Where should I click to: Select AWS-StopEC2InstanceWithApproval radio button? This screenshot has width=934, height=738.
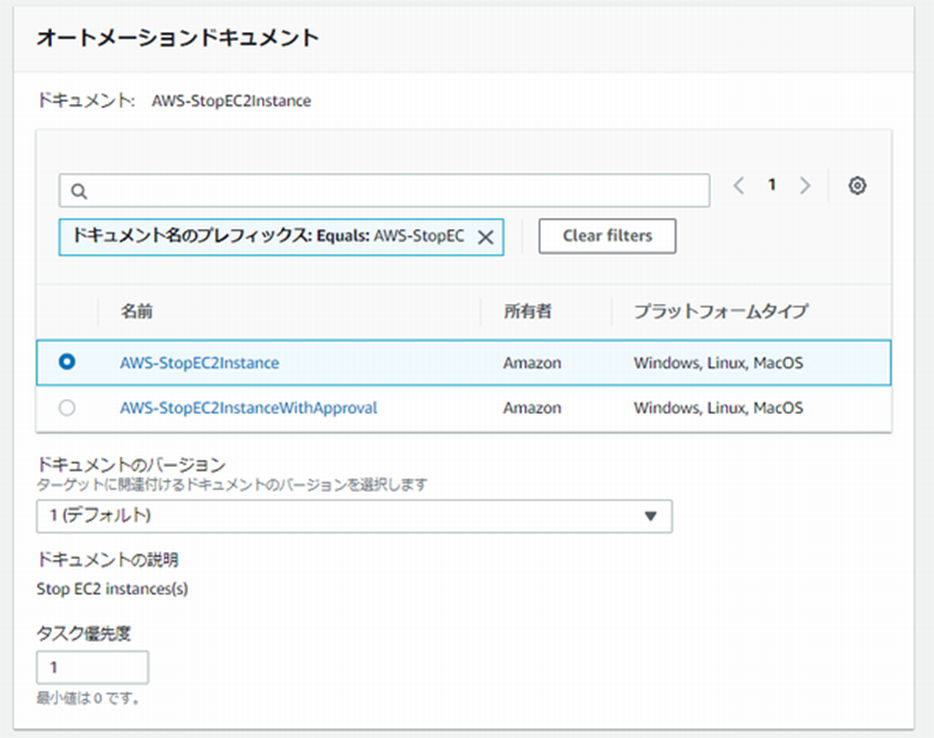coord(67,408)
